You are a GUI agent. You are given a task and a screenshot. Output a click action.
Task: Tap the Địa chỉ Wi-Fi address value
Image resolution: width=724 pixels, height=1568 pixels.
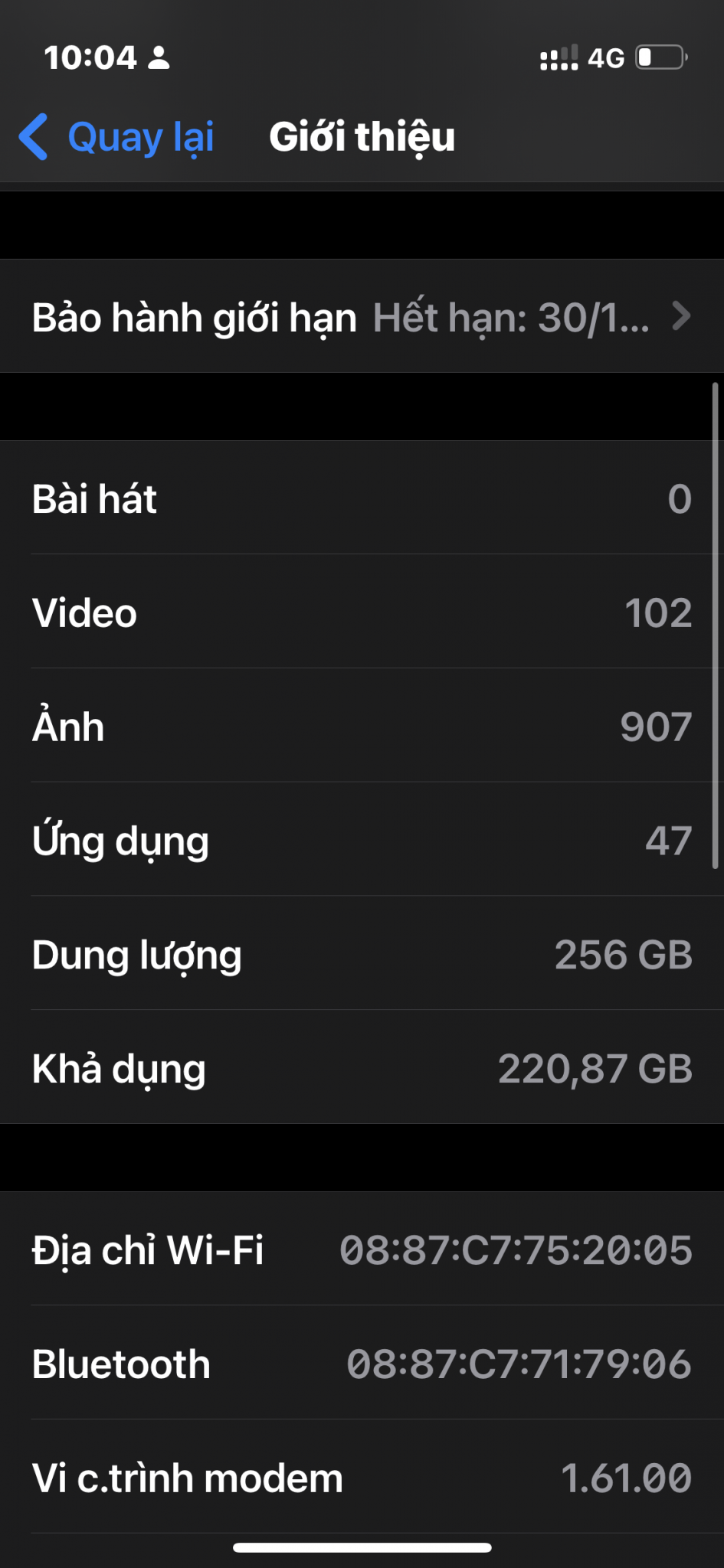516,1249
